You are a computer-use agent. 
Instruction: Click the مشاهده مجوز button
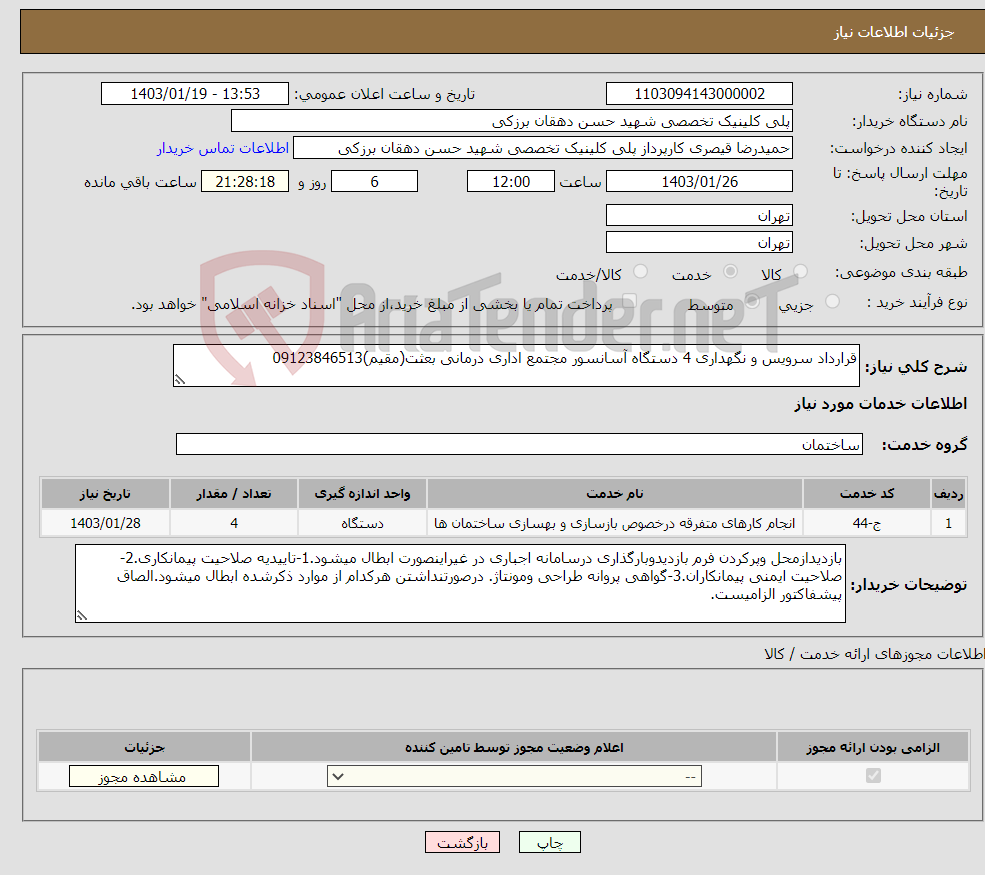pos(144,776)
